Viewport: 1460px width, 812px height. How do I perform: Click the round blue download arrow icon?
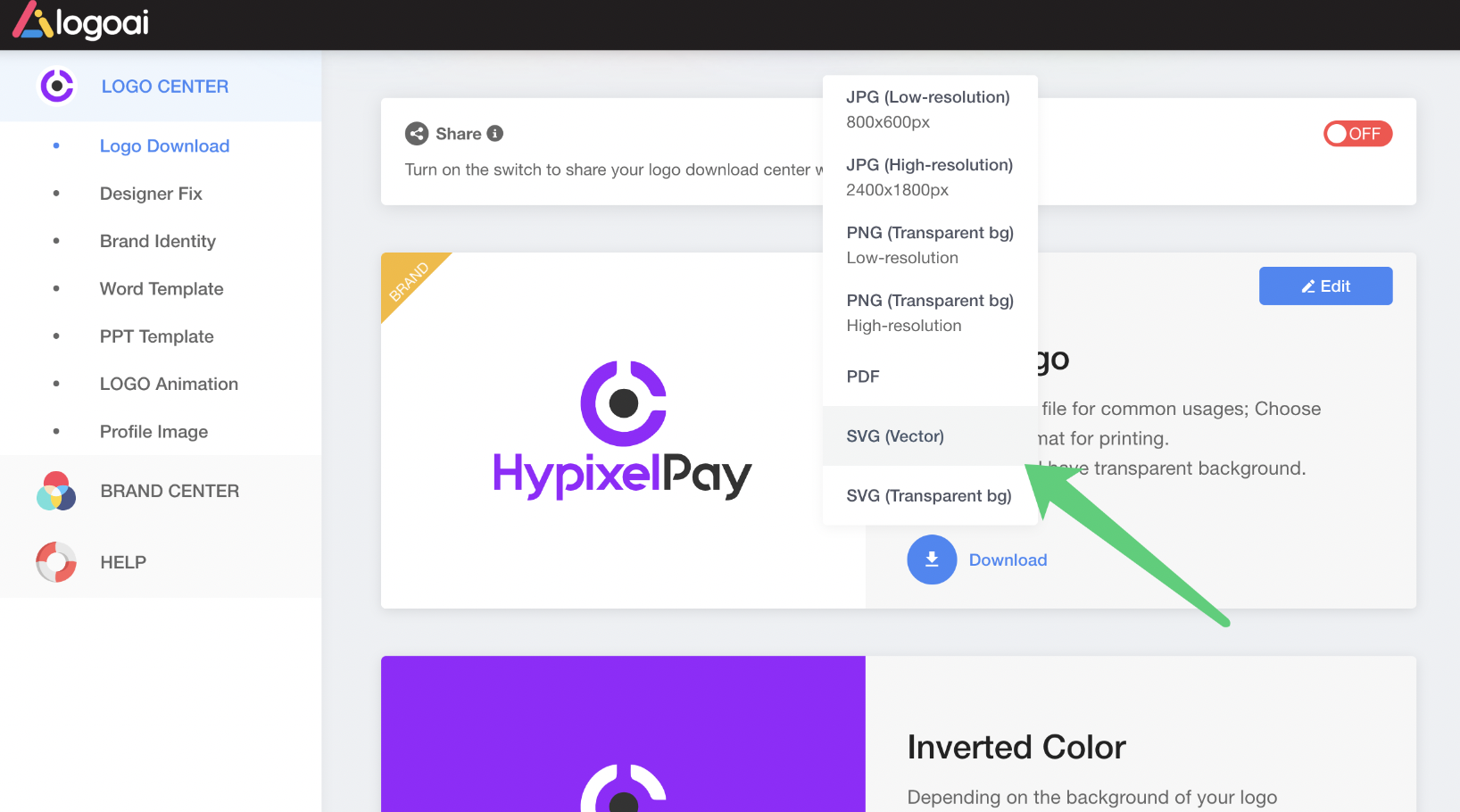[932, 559]
